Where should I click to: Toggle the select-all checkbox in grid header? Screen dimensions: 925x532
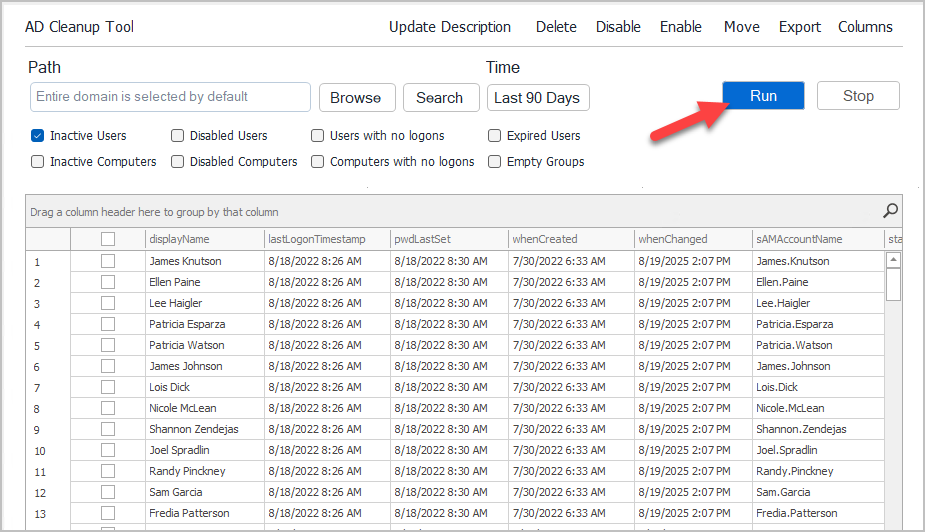(x=108, y=239)
